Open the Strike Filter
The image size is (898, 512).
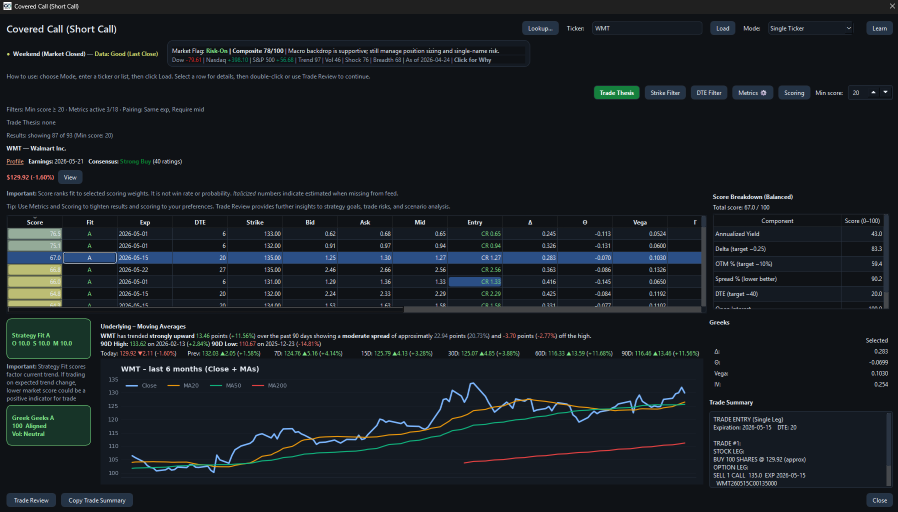coord(665,93)
